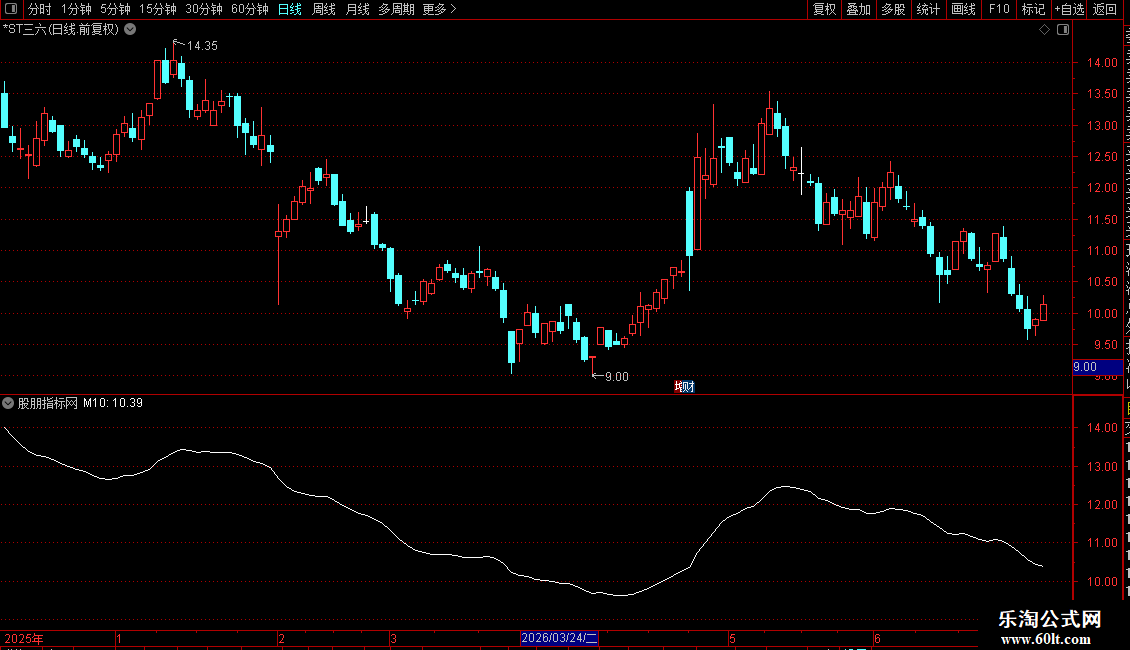
Task: Select the 15分钟 period tab
Action: (157, 9)
